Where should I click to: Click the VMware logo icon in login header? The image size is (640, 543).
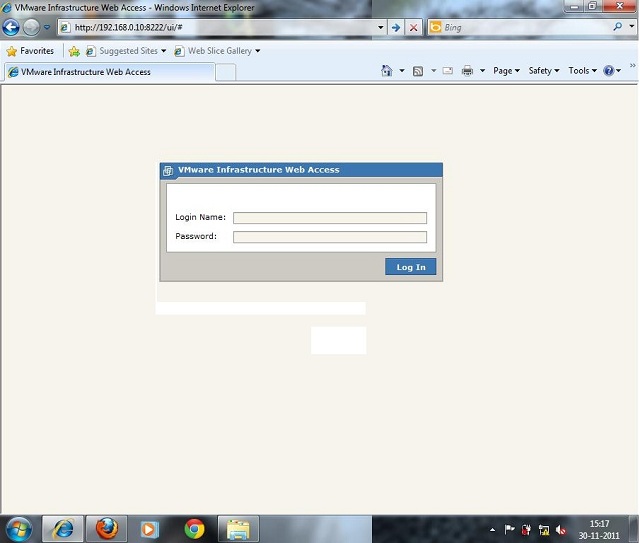tap(168, 171)
